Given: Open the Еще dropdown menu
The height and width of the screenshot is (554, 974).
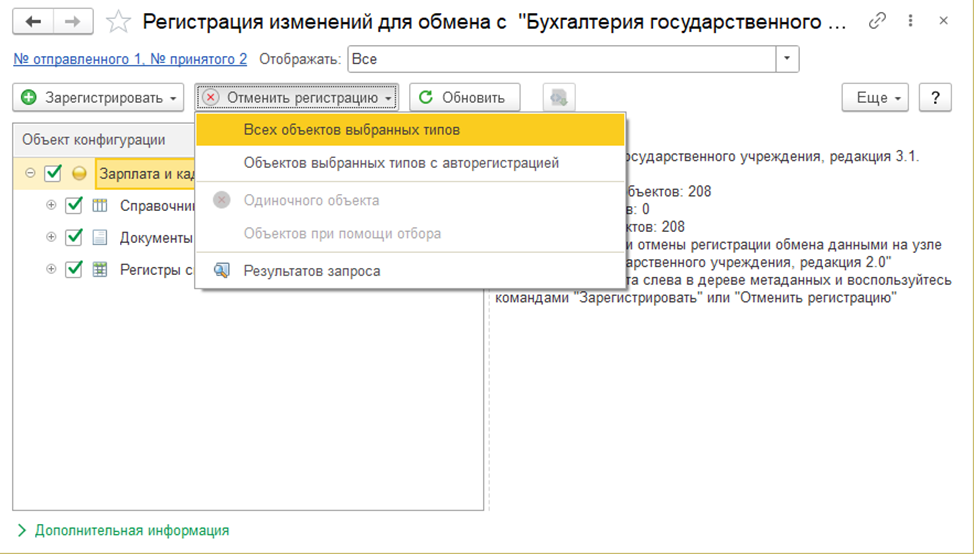Looking at the screenshot, I should tap(875, 98).
